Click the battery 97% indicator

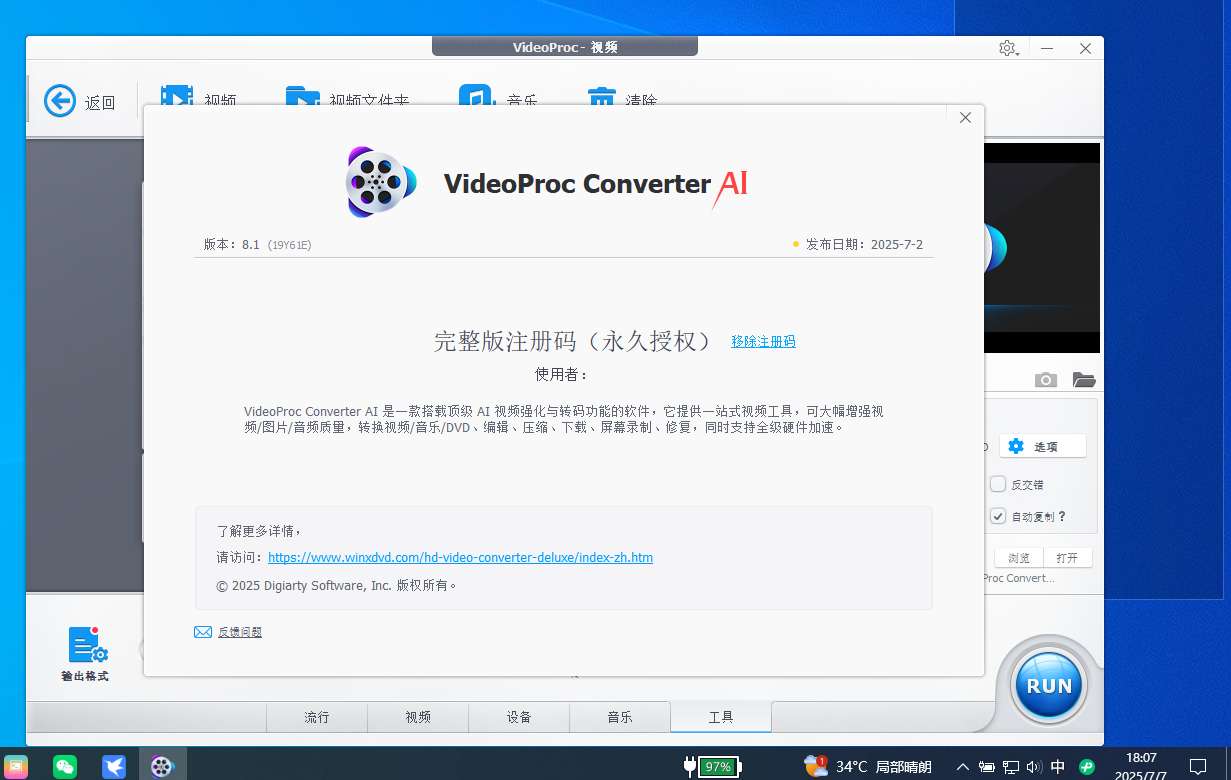click(x=719, y=767)
